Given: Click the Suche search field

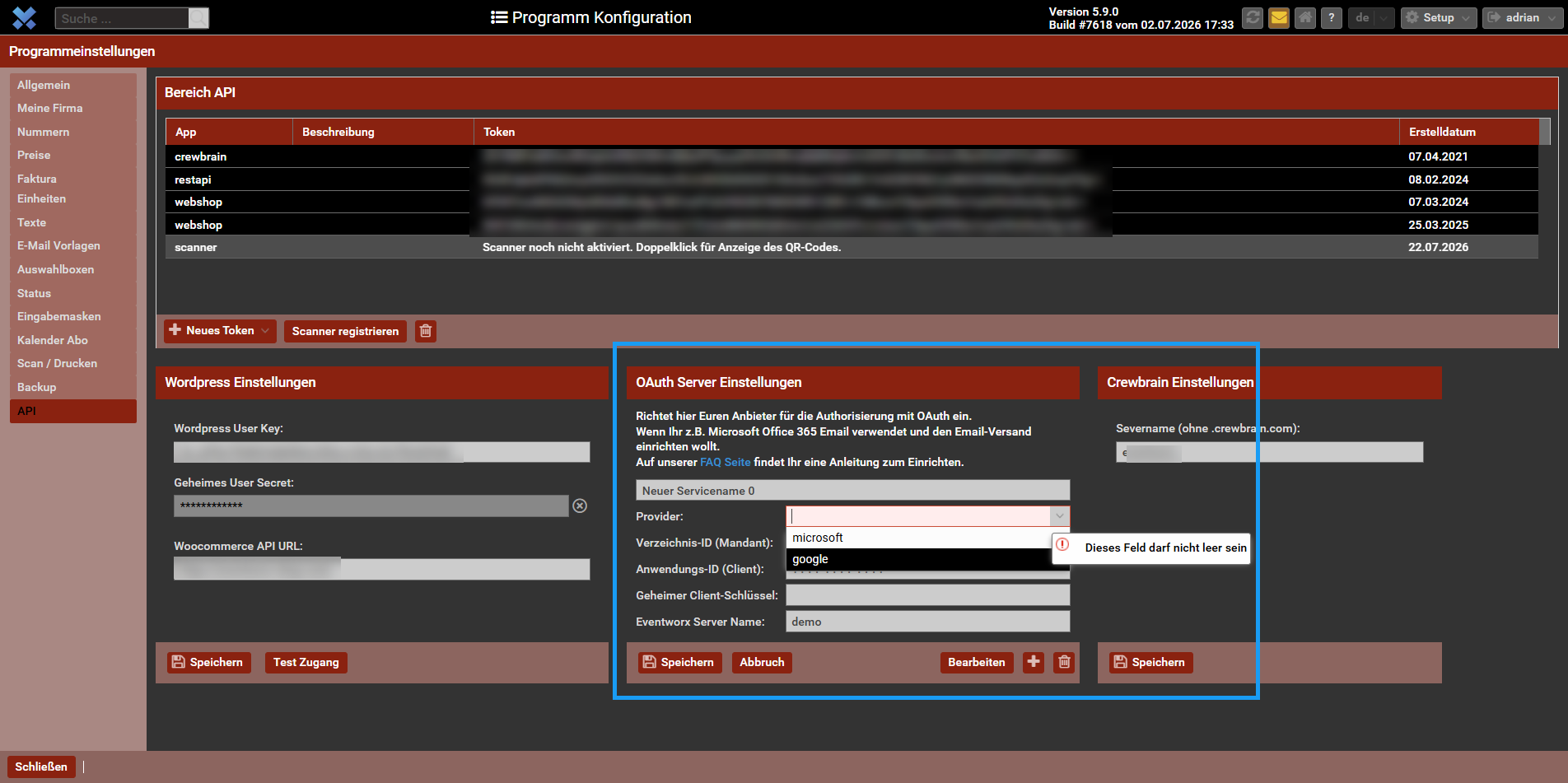Looking at the screenshot, I should [x=122, y=18].
